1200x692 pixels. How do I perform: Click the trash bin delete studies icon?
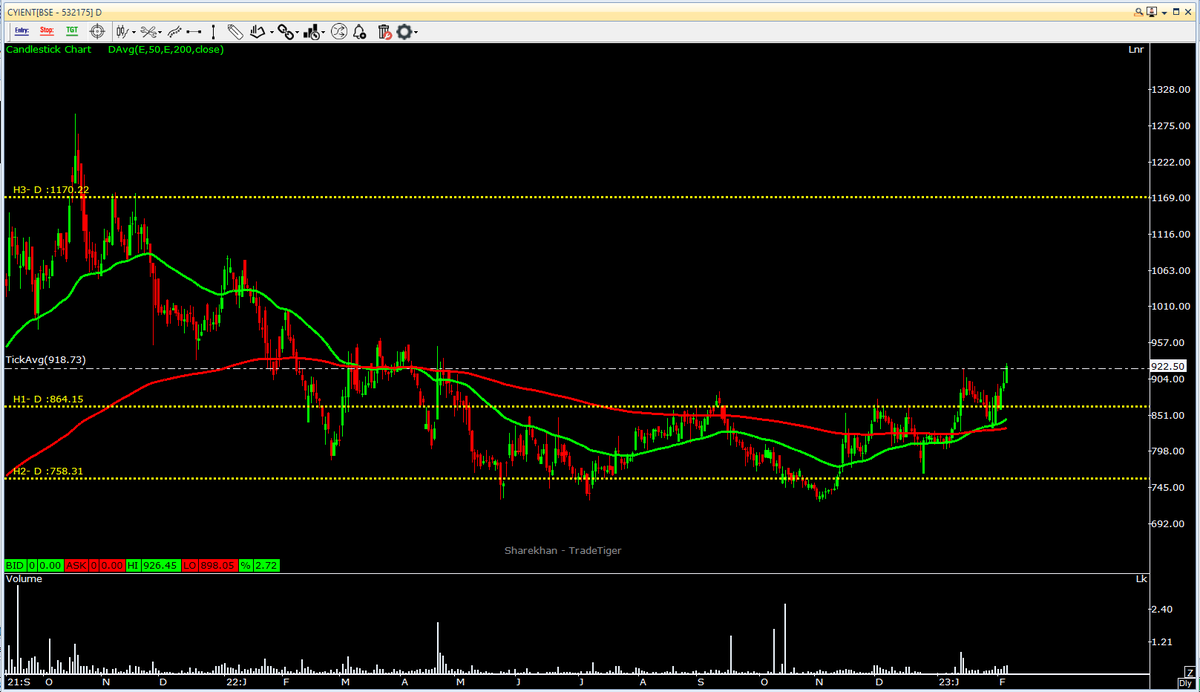[386, 32]
